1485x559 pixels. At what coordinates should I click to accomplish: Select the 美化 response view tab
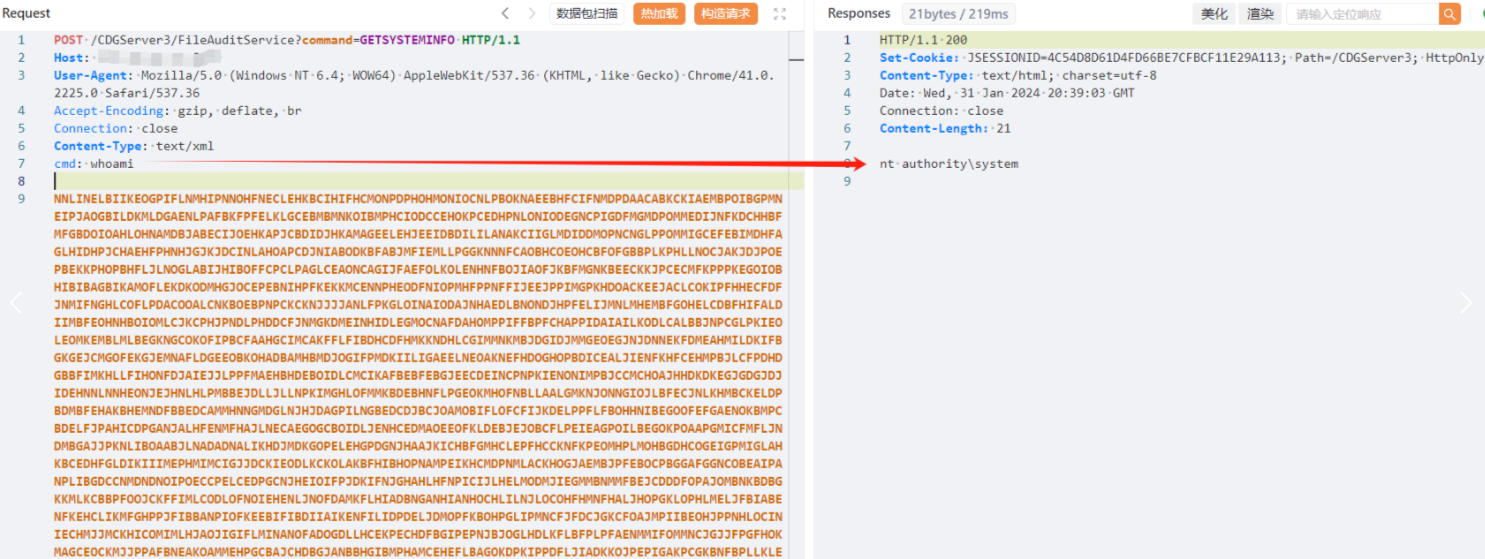click(x=1213, y=14)
